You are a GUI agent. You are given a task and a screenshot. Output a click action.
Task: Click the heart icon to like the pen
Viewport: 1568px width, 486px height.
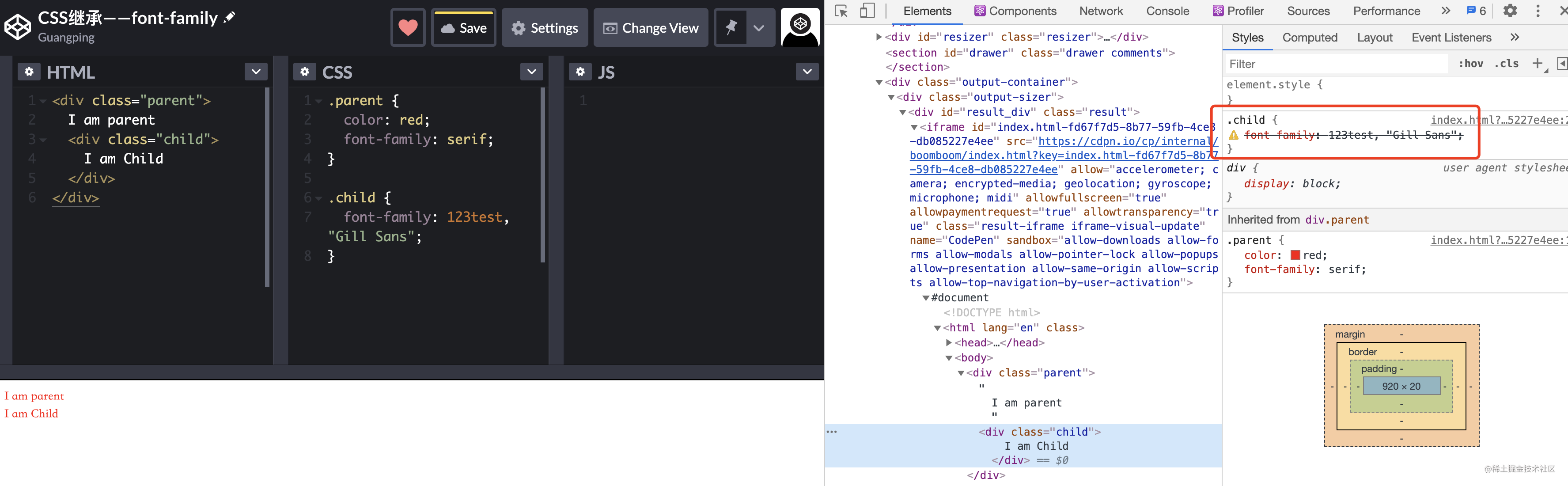coord(408,27)
